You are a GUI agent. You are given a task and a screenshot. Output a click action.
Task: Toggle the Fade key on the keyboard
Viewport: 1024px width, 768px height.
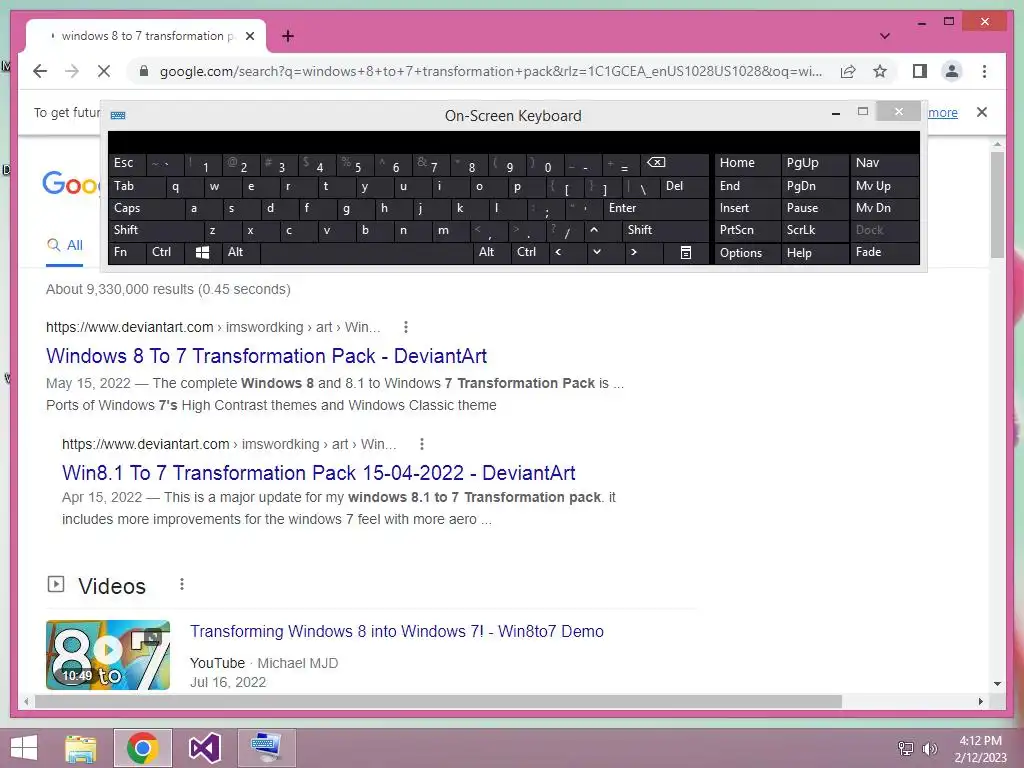[x=884, y=252]
